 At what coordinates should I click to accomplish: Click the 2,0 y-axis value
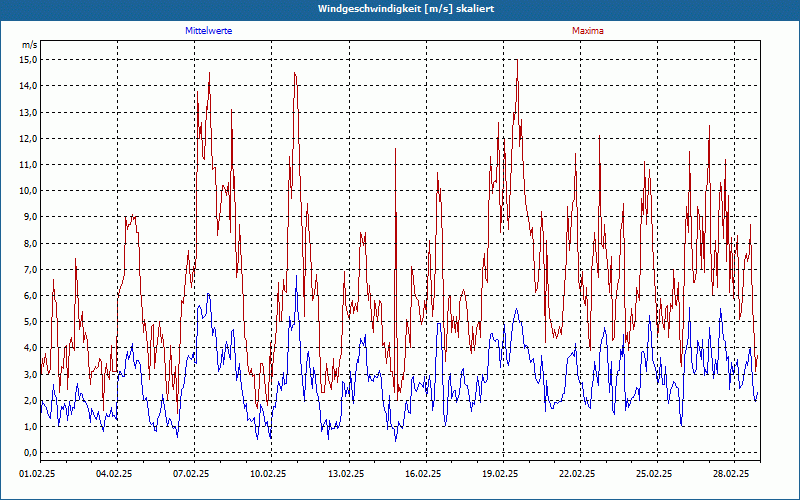(31, 401)
